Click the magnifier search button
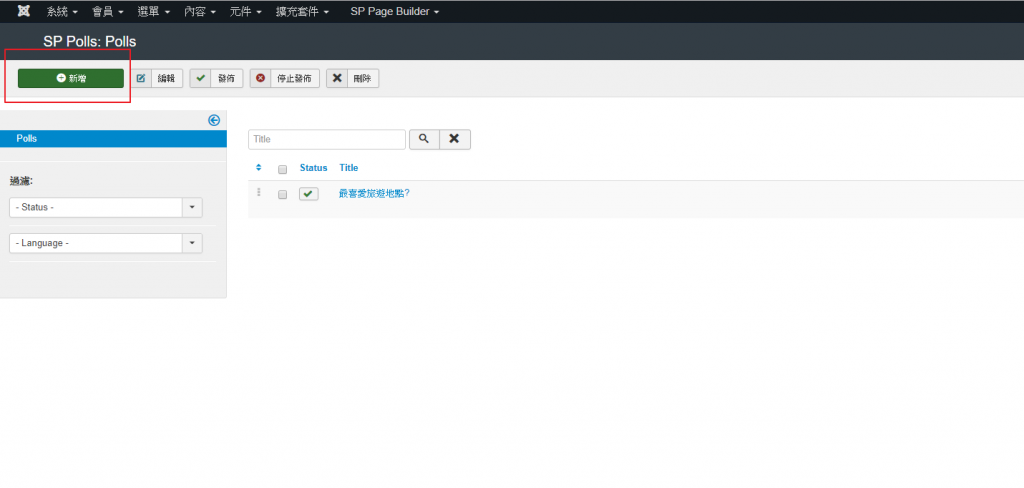 424,139
